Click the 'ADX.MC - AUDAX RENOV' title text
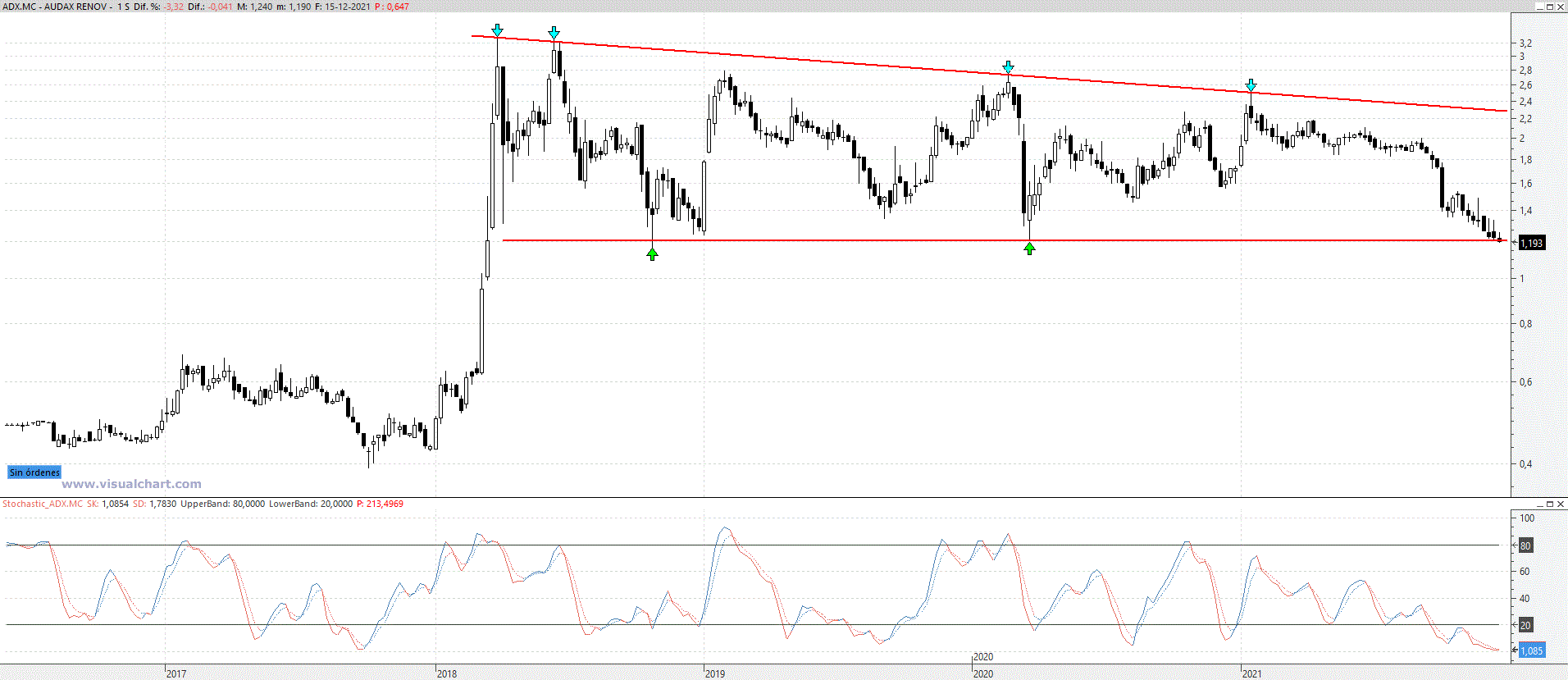The height and width of the screenshot is (680, 1568). (x=55, y=7)
